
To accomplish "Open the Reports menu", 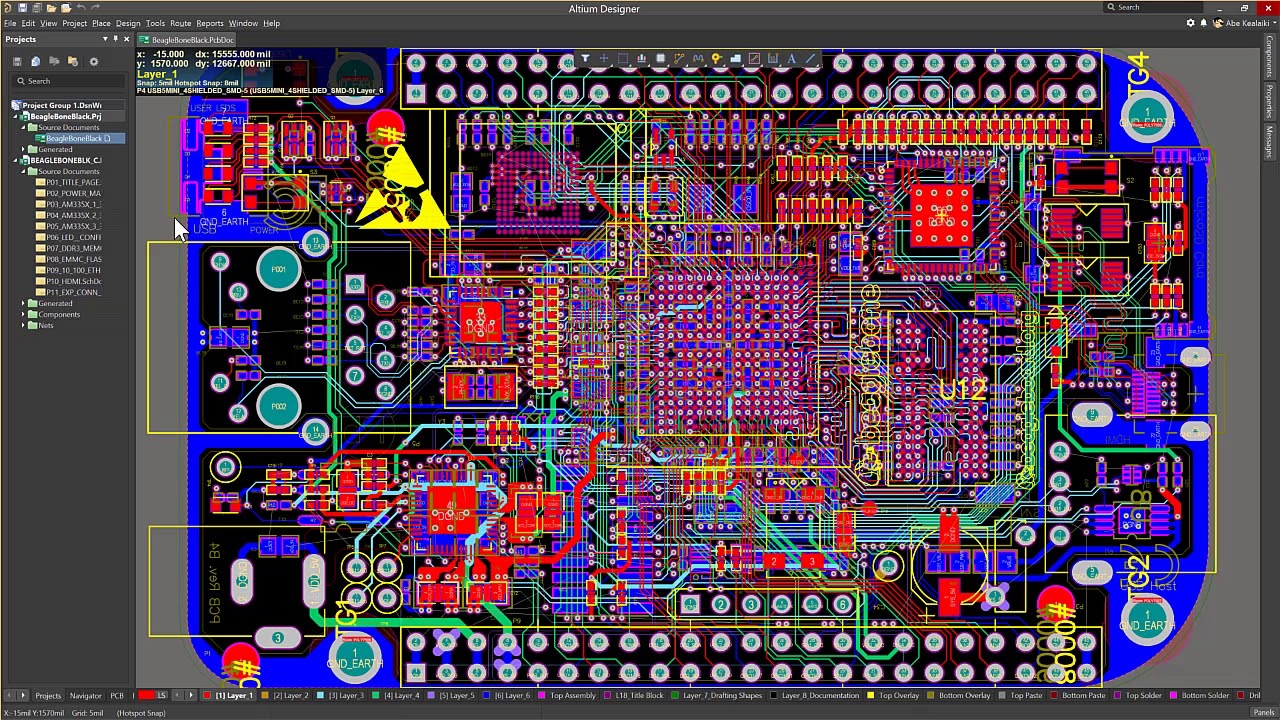I will point(210,23).
